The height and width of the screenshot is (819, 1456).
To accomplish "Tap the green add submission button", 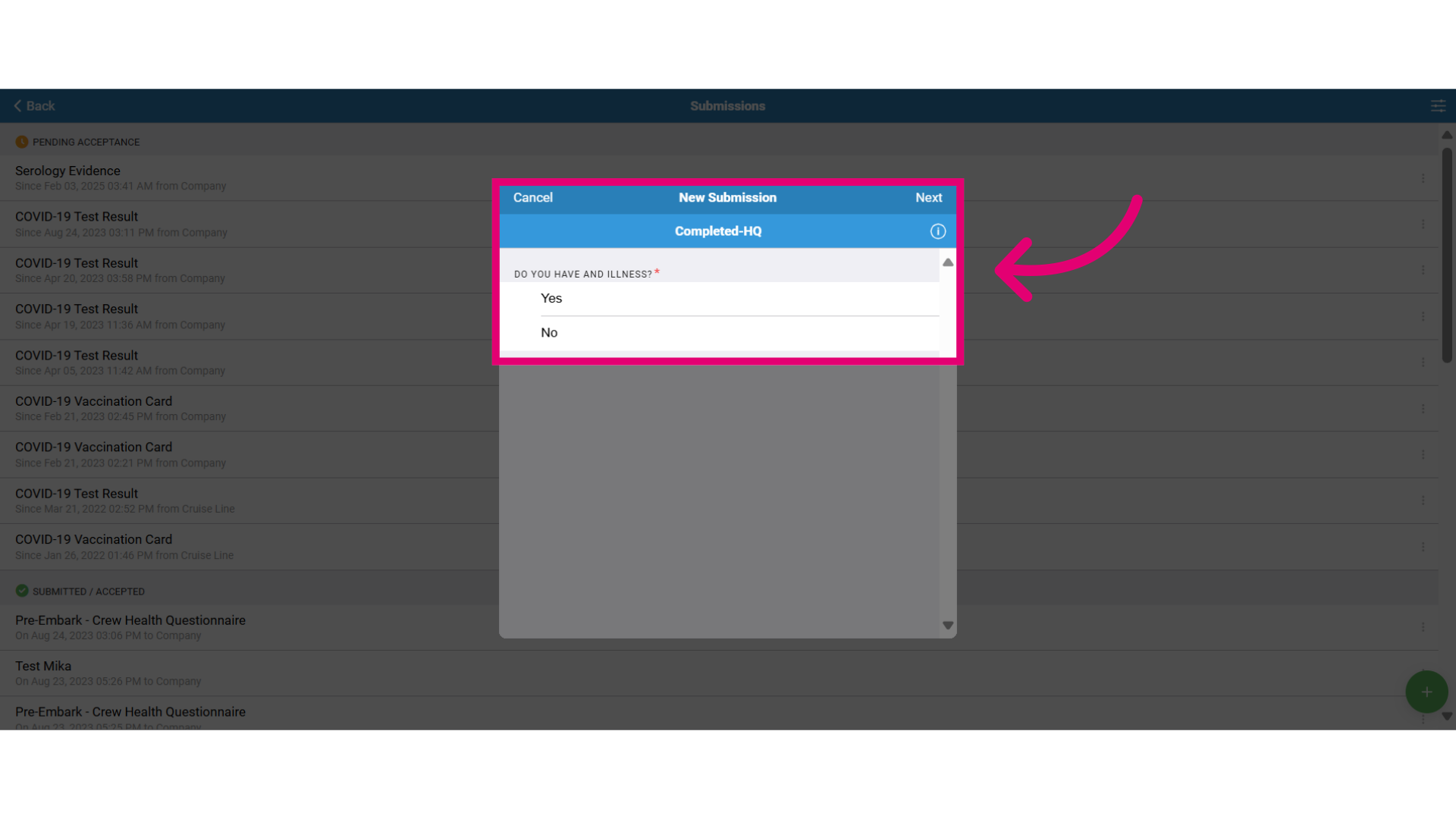I will (1426, 692).
